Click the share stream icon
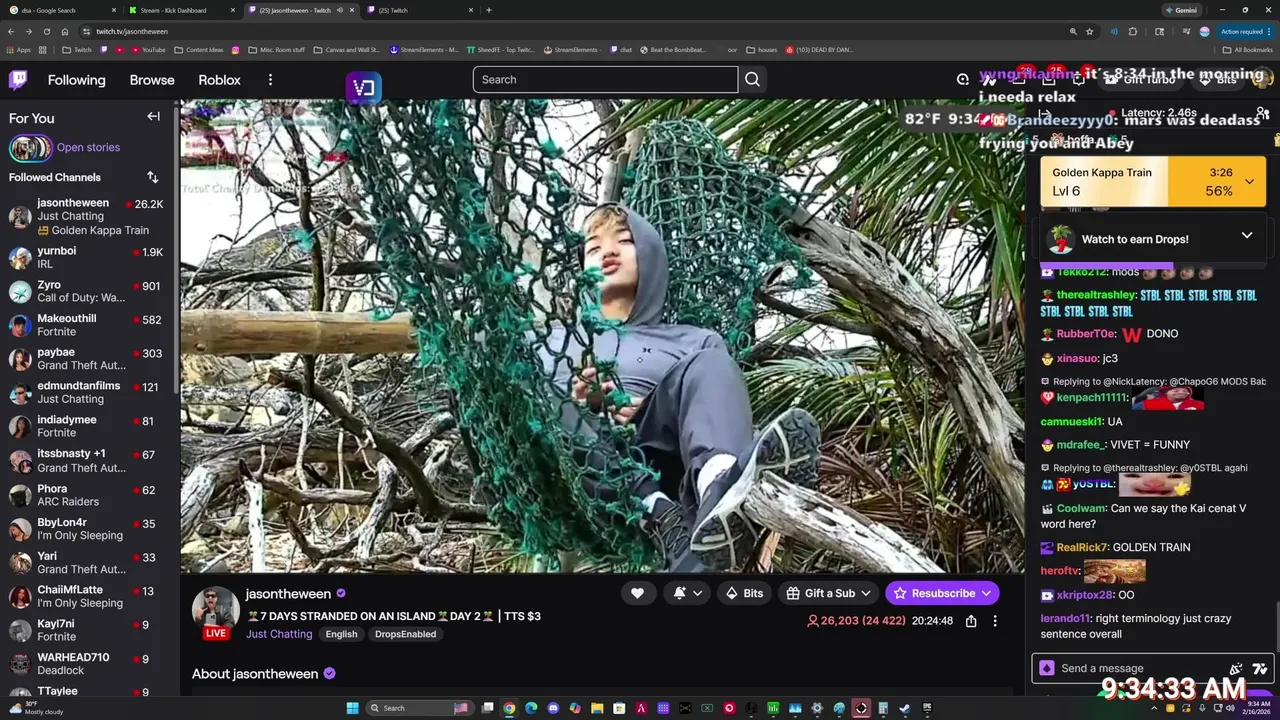1280x720 pixels. click(971, 621)
